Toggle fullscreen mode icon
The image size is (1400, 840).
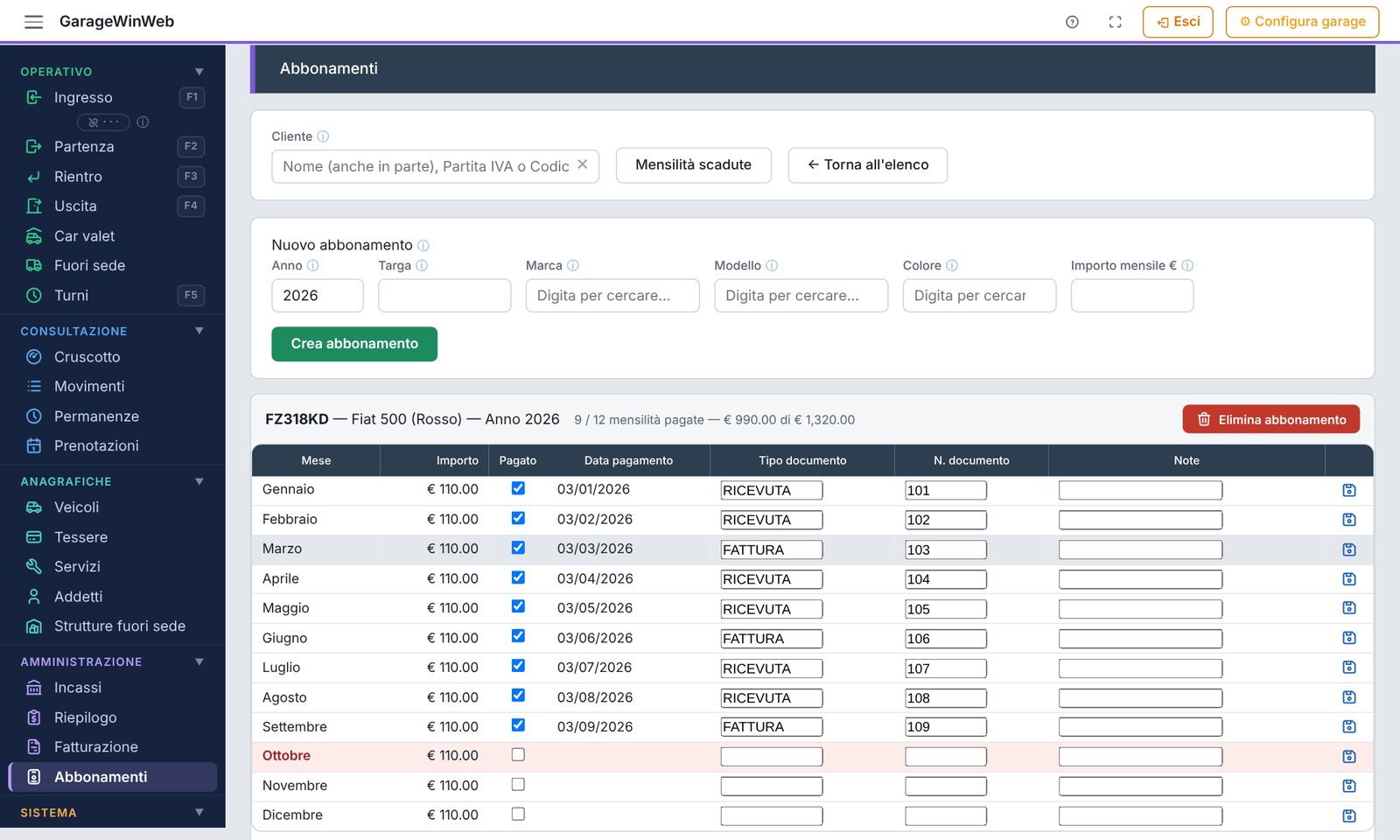click(1115, 22)
